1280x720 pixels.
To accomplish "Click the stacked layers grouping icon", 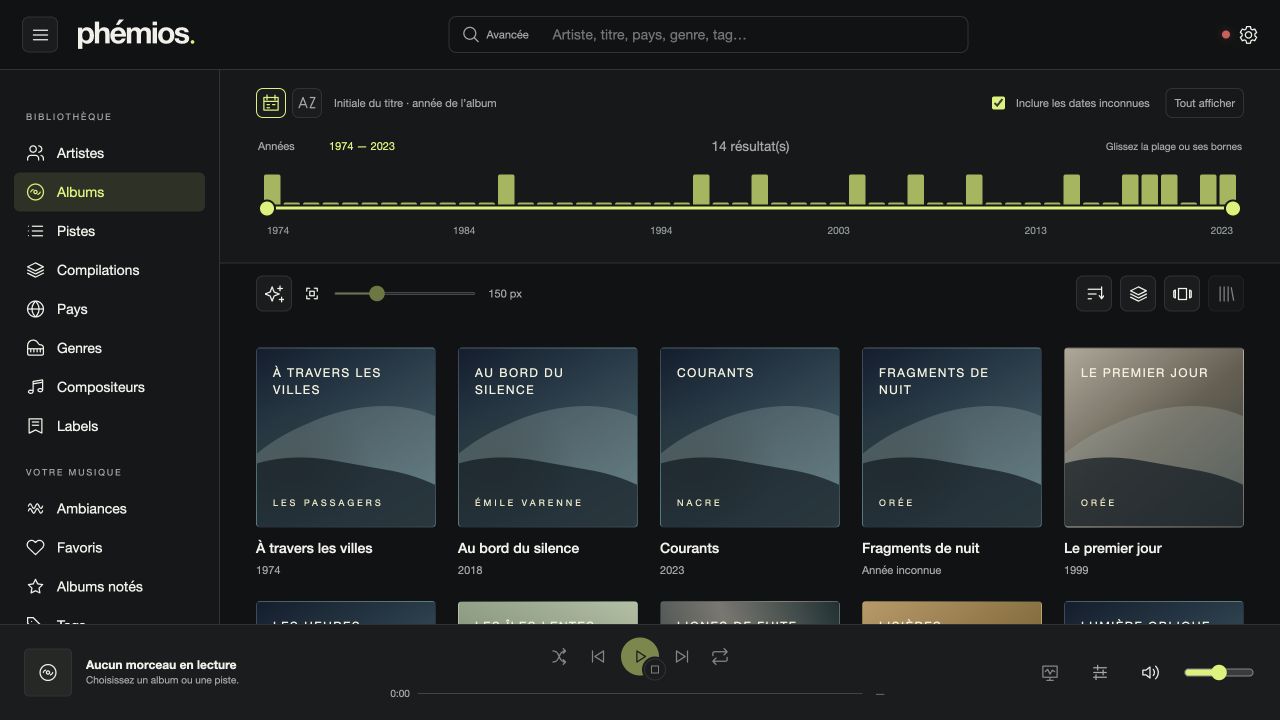I will (x=1138, y=294).
